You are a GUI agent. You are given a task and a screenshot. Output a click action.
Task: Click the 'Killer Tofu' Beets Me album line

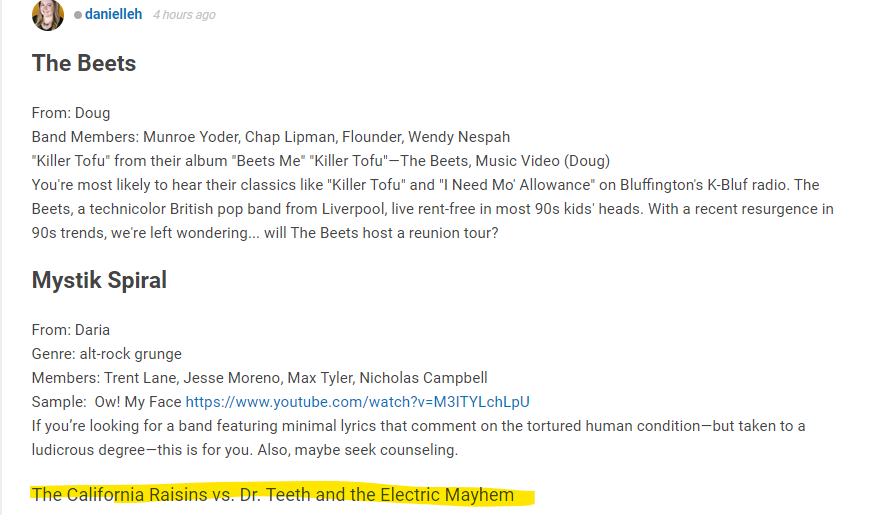coord(321,161)
